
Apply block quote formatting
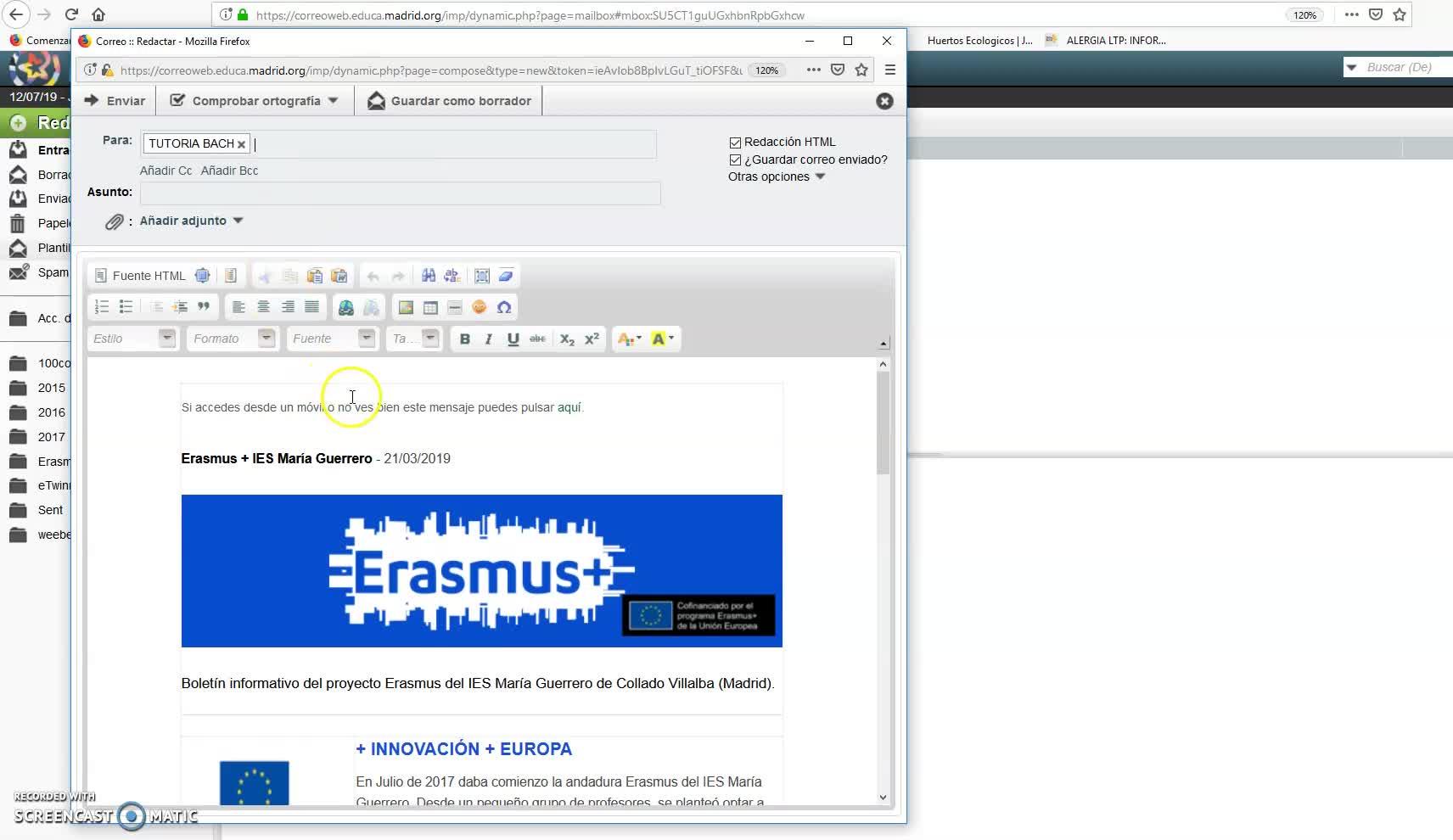pyautogui.click(x=204, y=307)
